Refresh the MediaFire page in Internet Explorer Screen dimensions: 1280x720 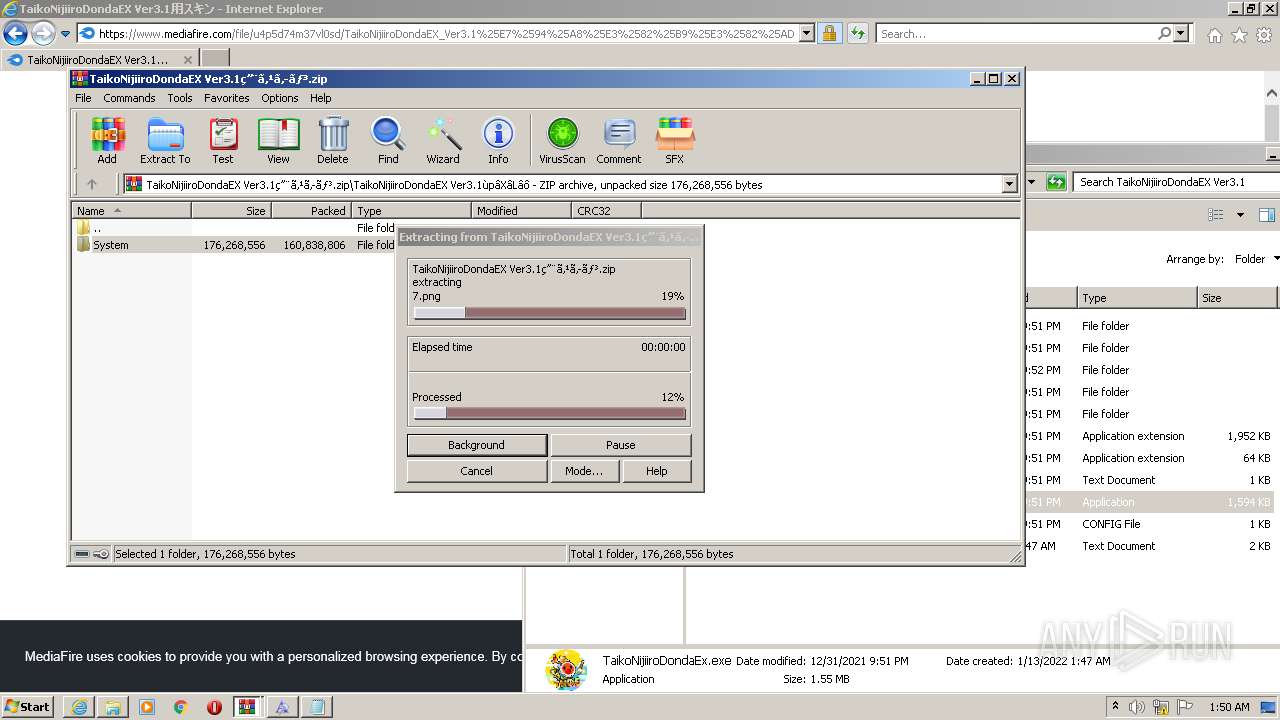857,33
